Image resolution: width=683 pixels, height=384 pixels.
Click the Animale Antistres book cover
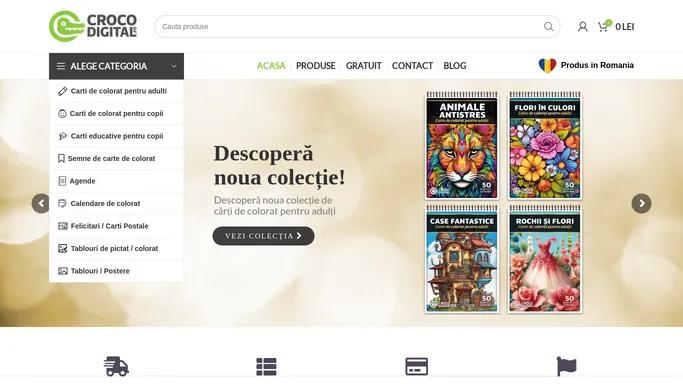tap(462, 145)
